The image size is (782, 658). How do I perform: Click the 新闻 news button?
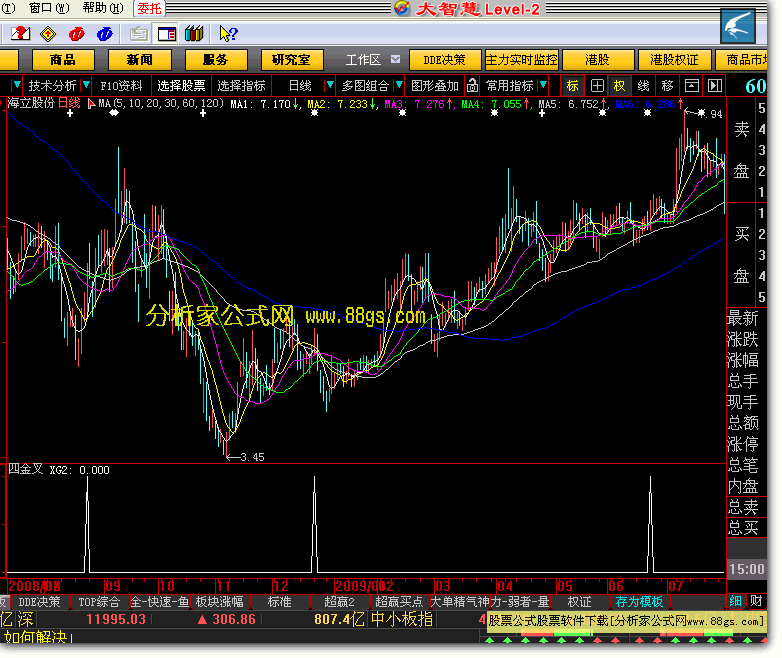click(140, 60)
